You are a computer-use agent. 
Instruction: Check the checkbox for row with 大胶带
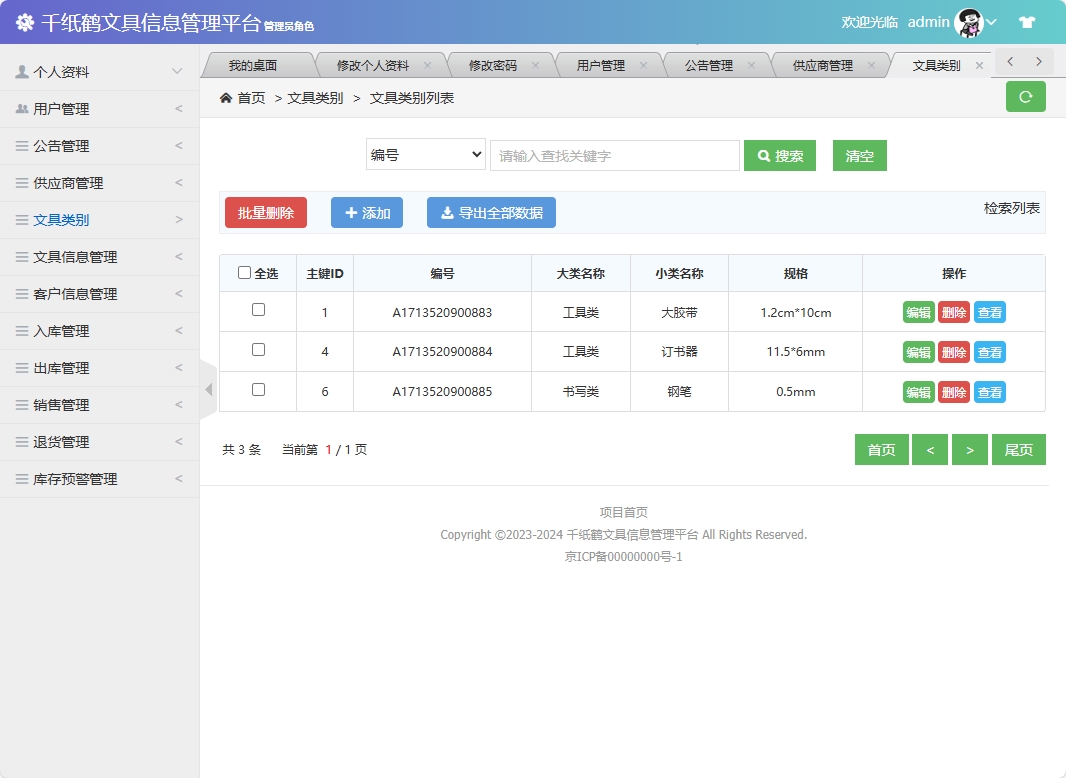(x=257, y=312)
